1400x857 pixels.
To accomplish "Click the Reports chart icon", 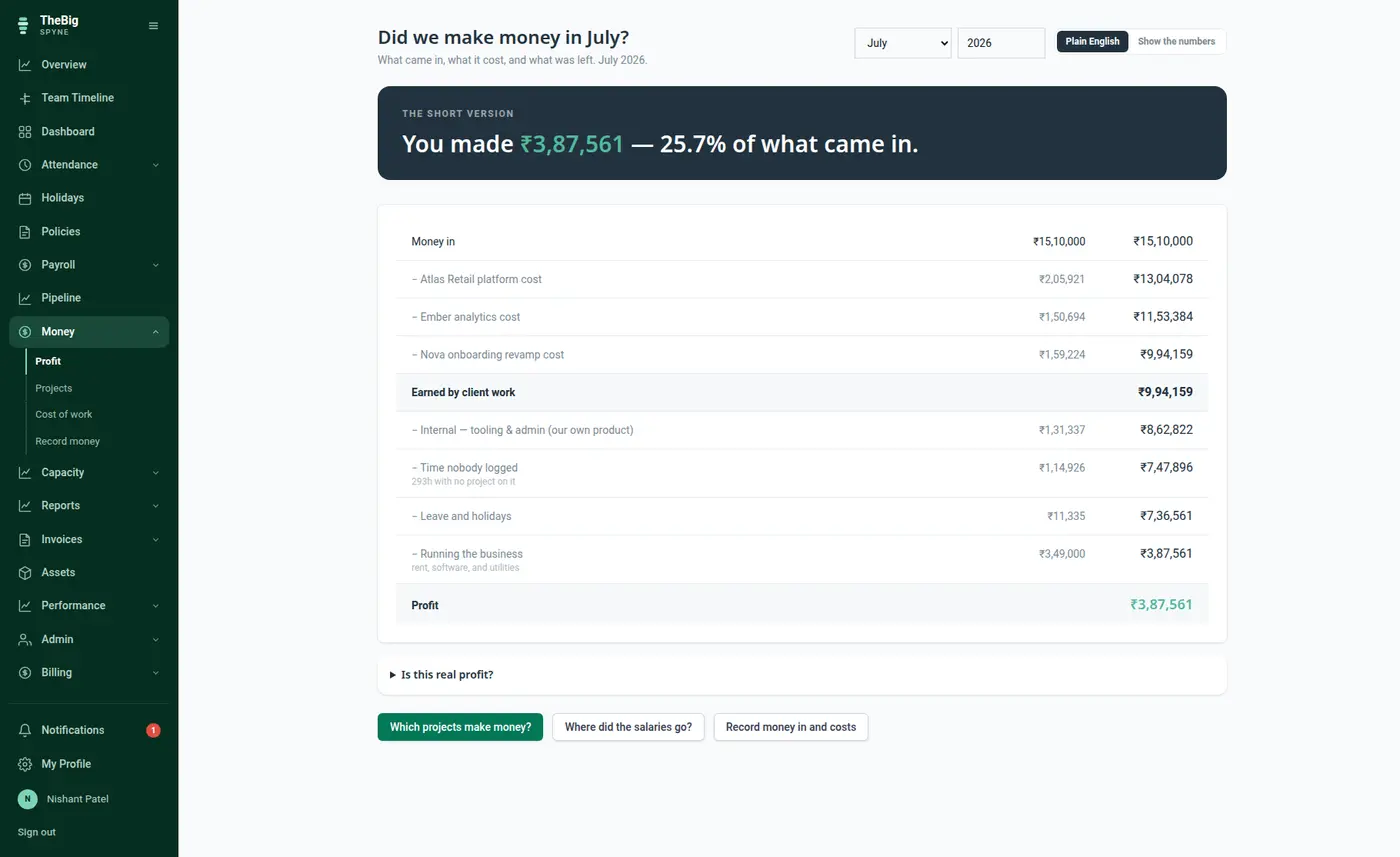I will coord(25,506).
